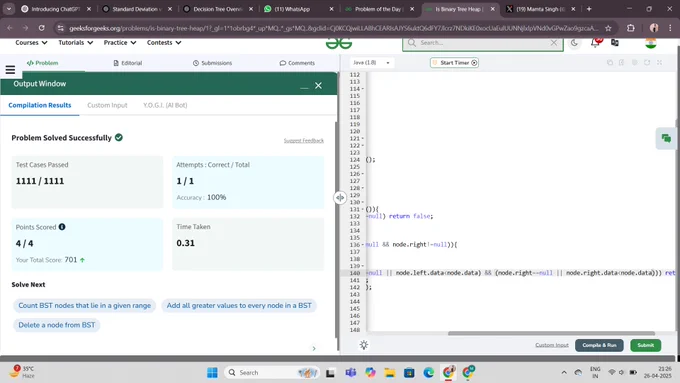Click the site info icon in address bar
Screen dimensions: 680x383
coord(60,28)
